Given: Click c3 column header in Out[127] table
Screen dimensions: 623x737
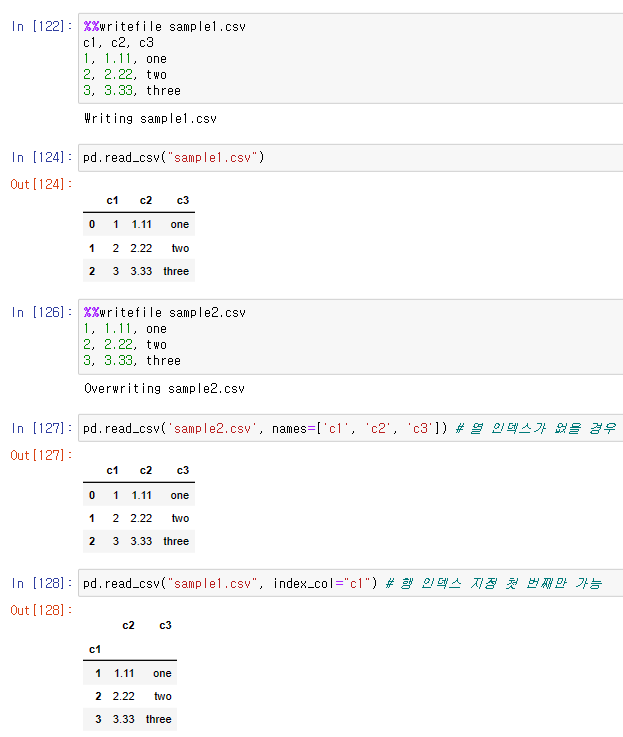Looking at the screenshot, I should tap(183, 470).
